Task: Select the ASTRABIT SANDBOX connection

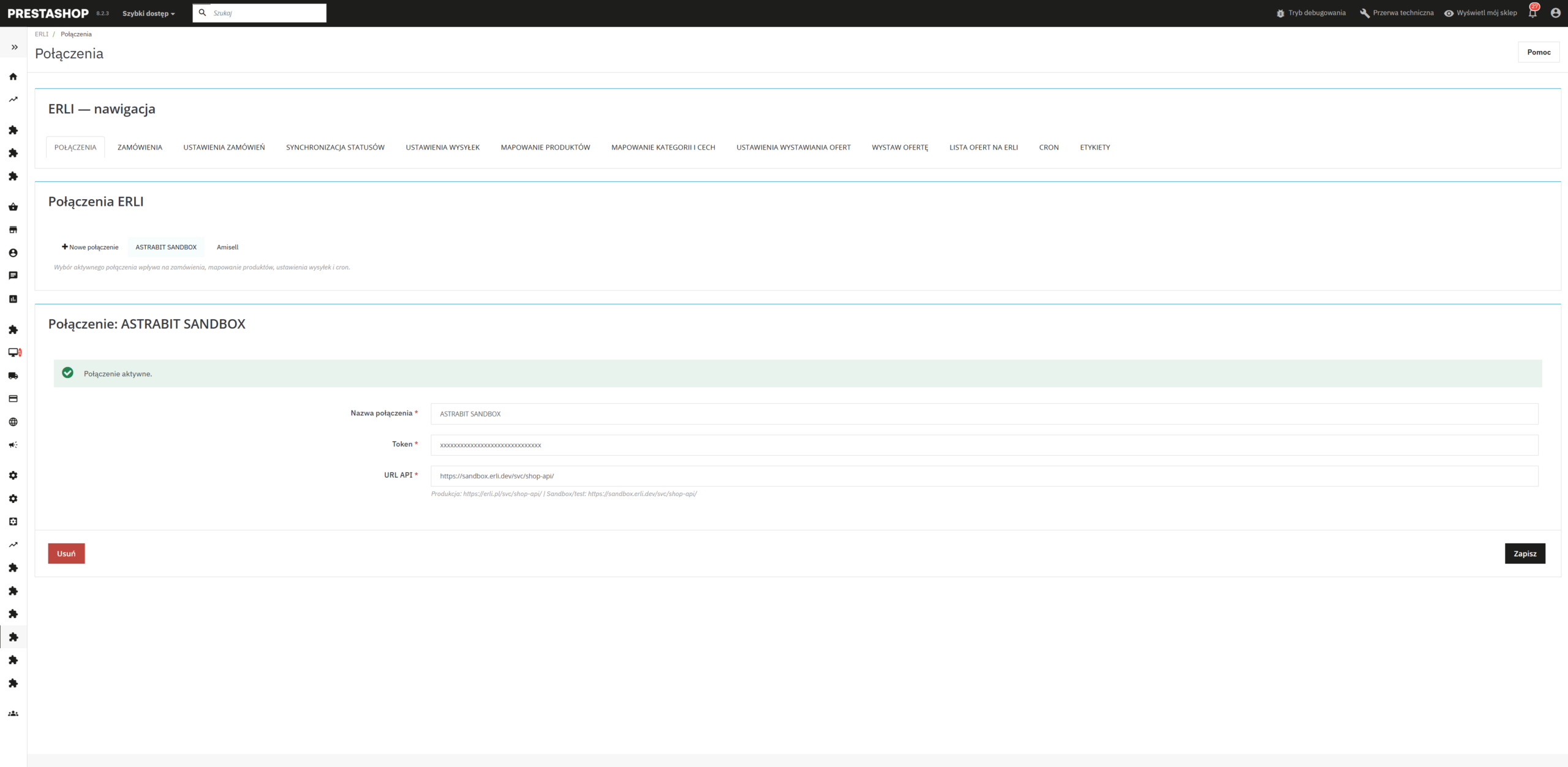Action: click(x=166, y=247)
